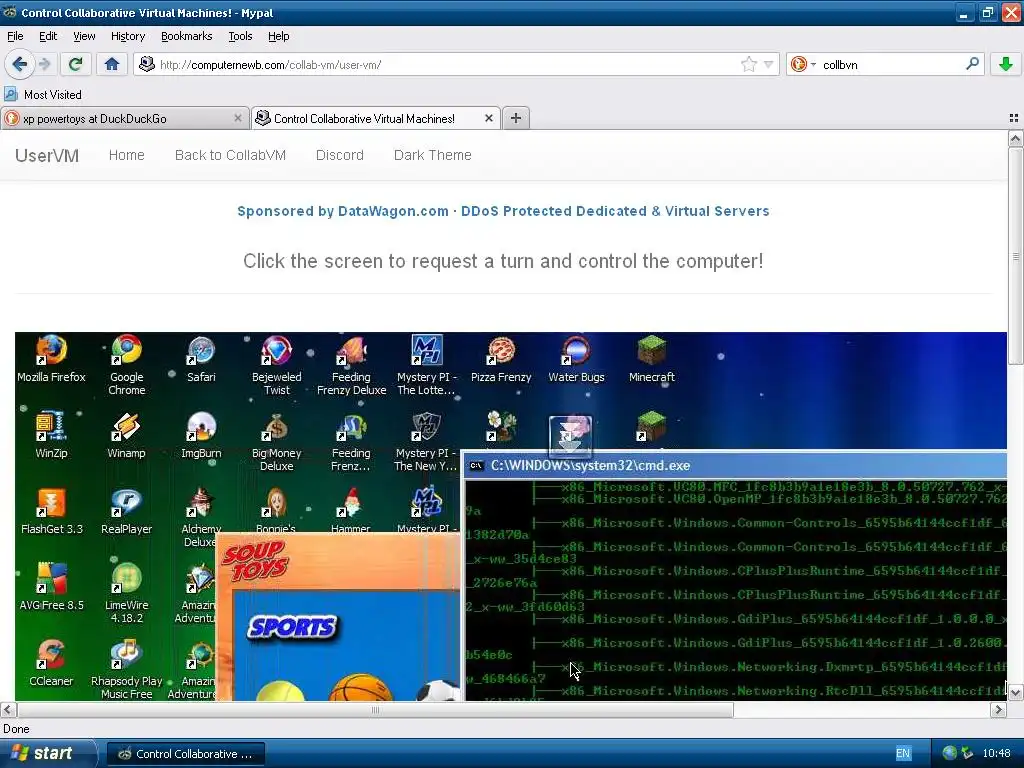Open the CCleaner desktop icon

[x=51, y=664]
